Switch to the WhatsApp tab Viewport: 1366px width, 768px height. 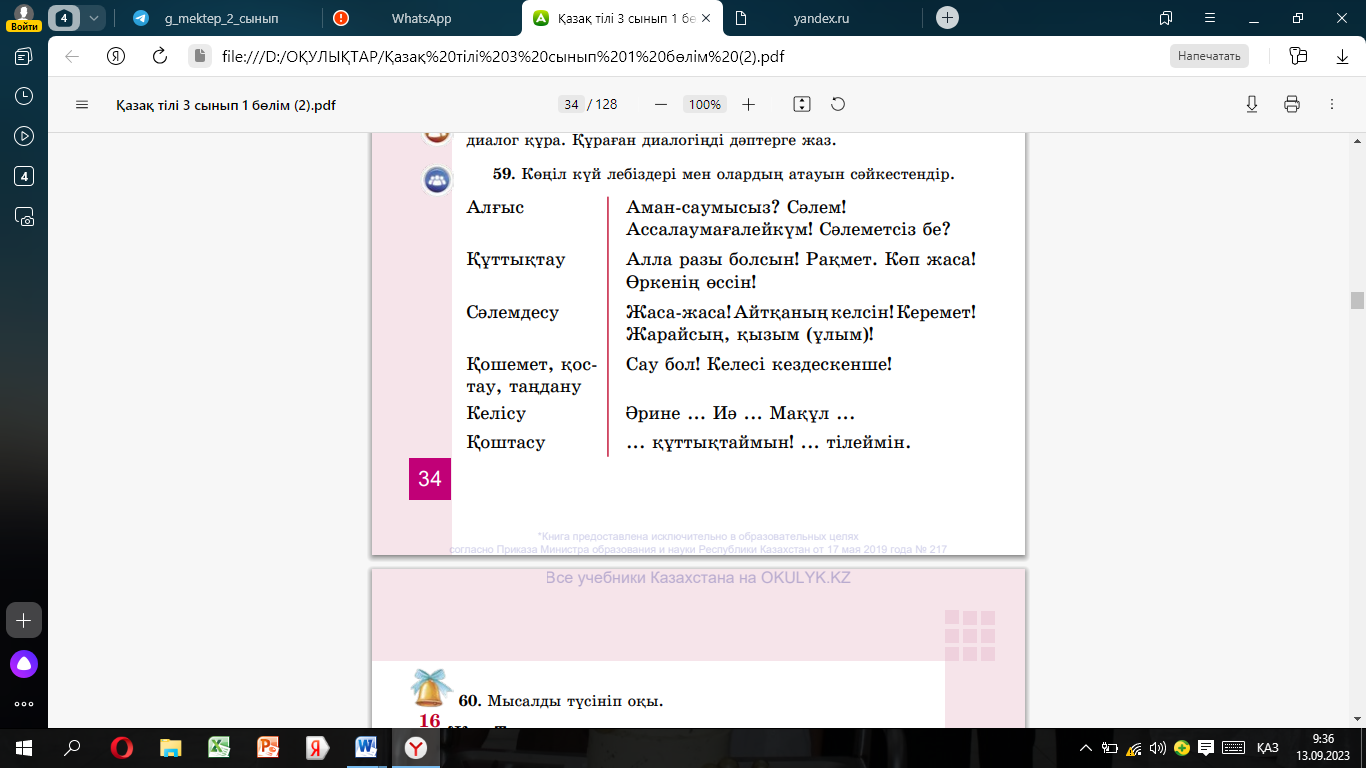421,18
